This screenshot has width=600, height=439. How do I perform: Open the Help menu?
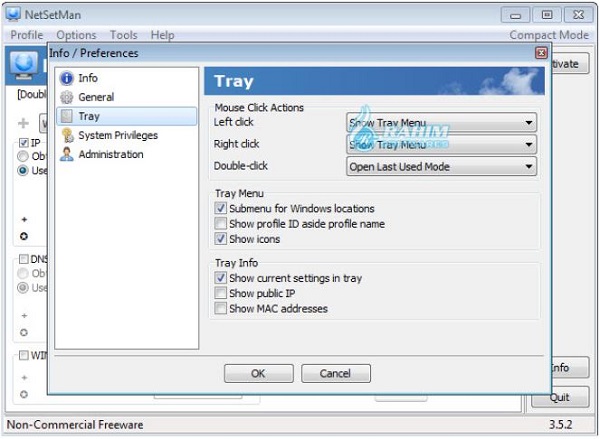click(x=162, y=35)
